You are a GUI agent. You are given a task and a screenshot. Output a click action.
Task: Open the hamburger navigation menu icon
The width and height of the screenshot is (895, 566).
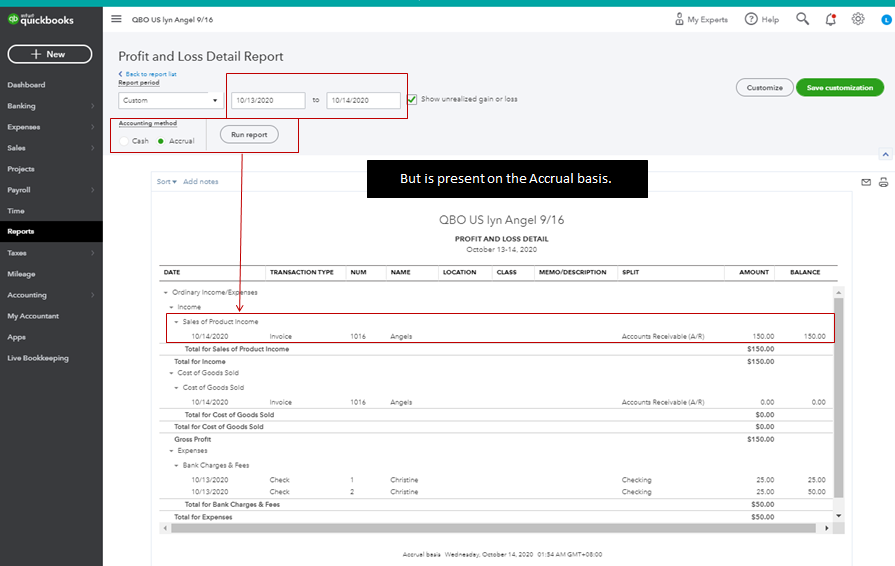point(116,19)
